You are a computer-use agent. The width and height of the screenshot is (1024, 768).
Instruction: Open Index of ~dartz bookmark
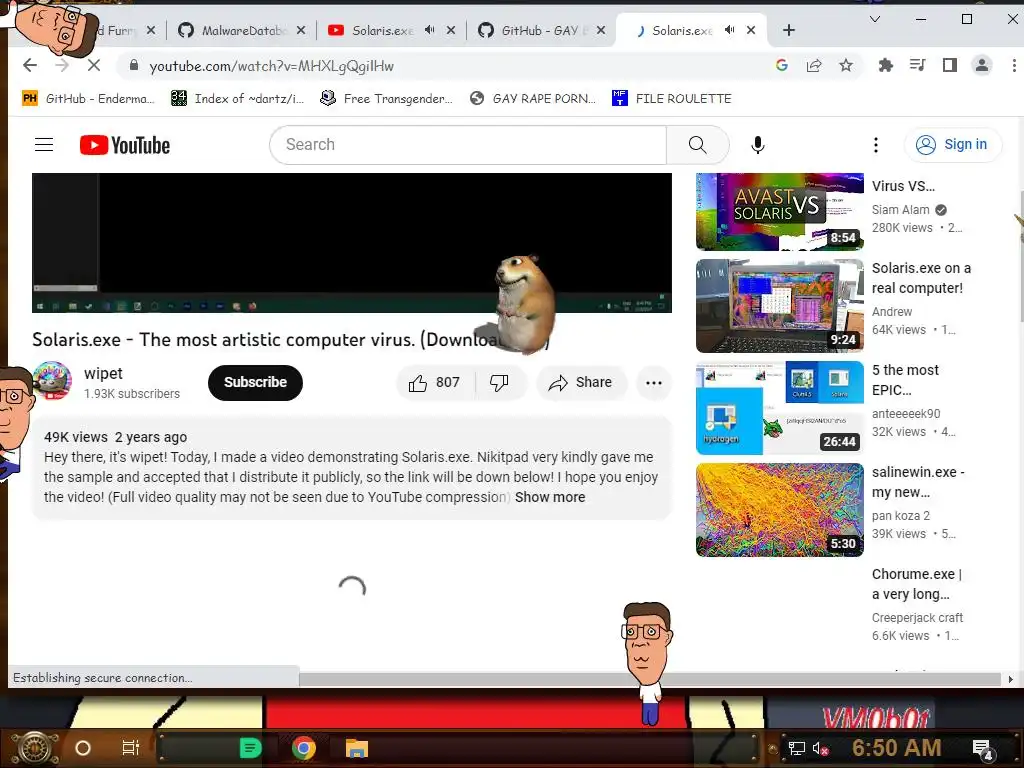(x=238, y=99)
